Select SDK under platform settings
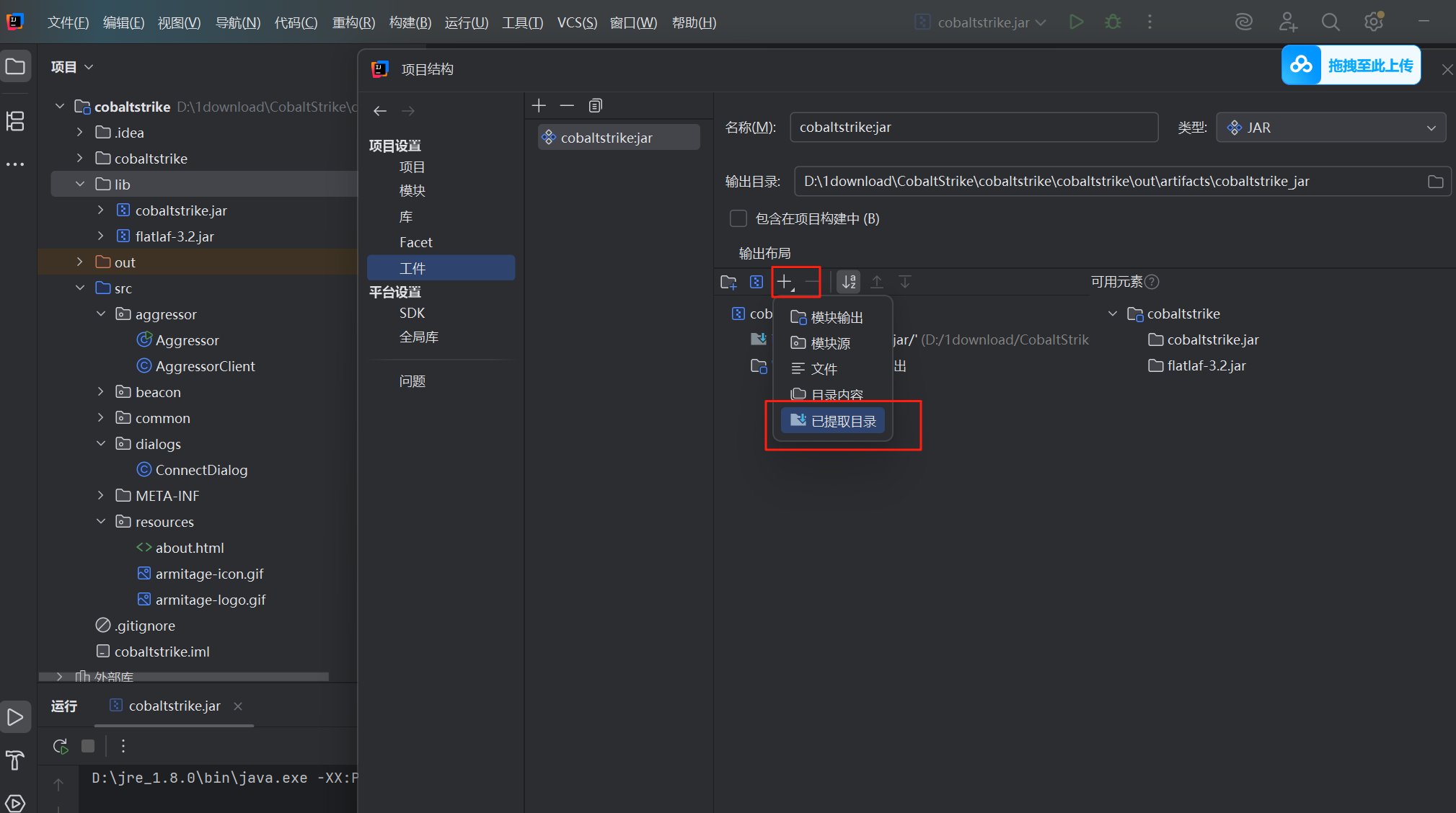The width and height of the screenshot is (1456, 813). (412, 313)
